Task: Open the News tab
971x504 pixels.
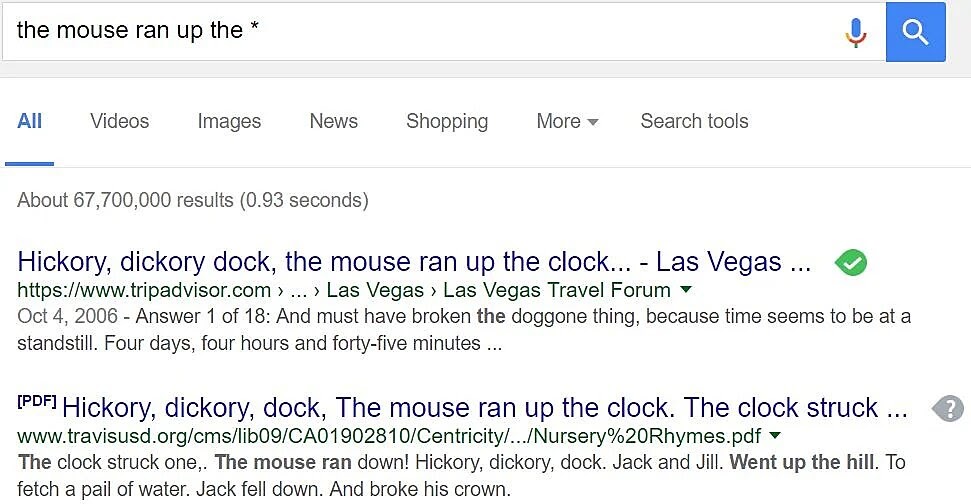Action: [333, 121]
